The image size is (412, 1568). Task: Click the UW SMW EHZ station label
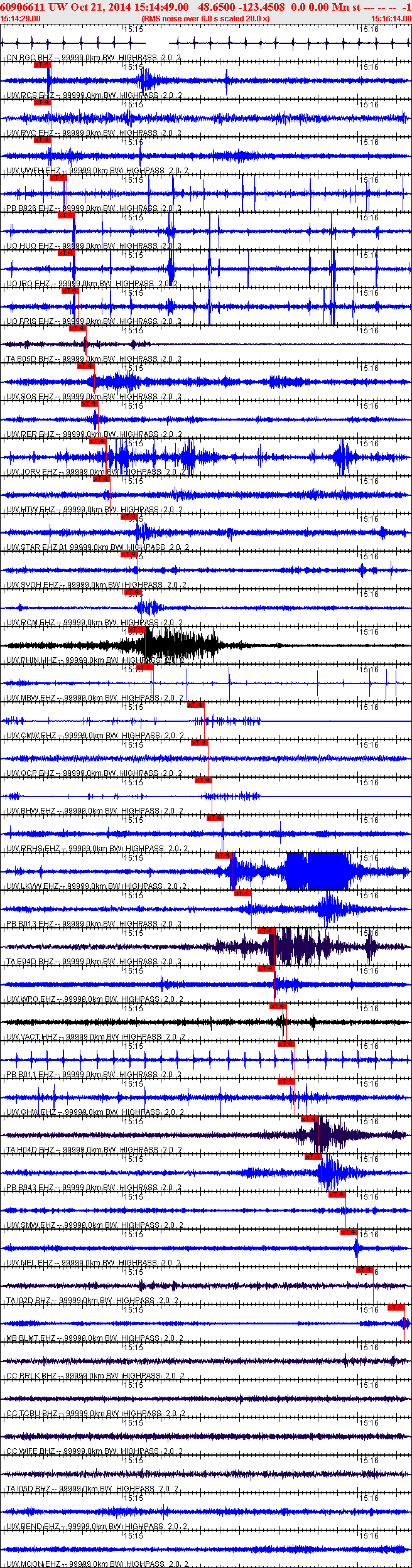tap(31, 1225)
